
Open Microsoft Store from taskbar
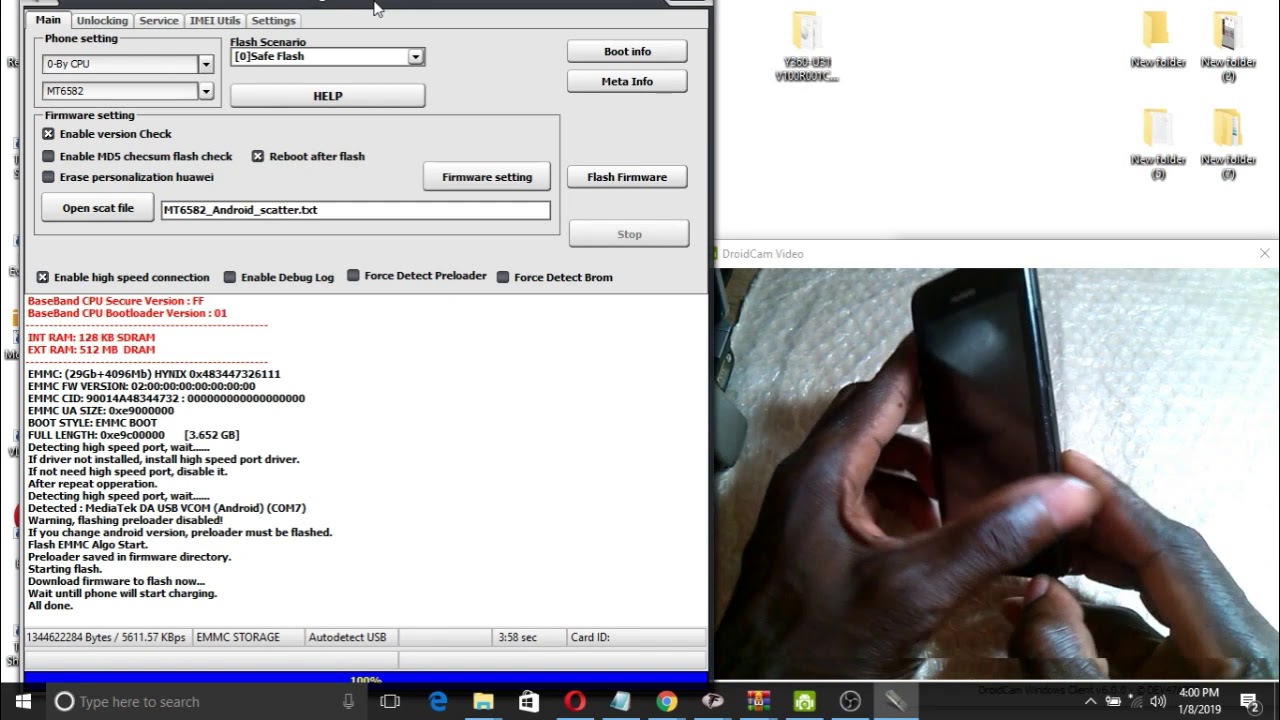pyautogui.click(x=529, y=702)
